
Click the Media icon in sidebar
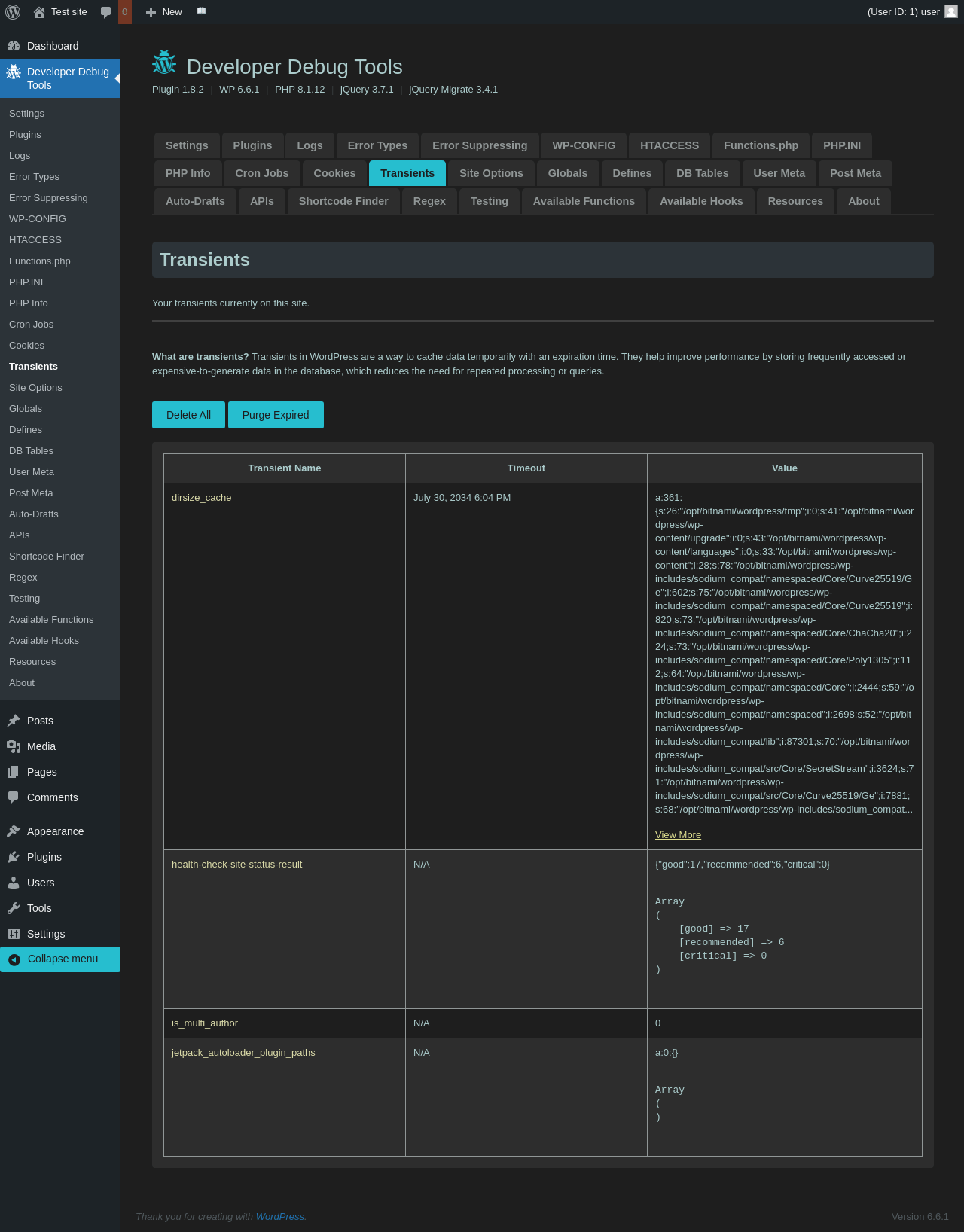point(14,746)
